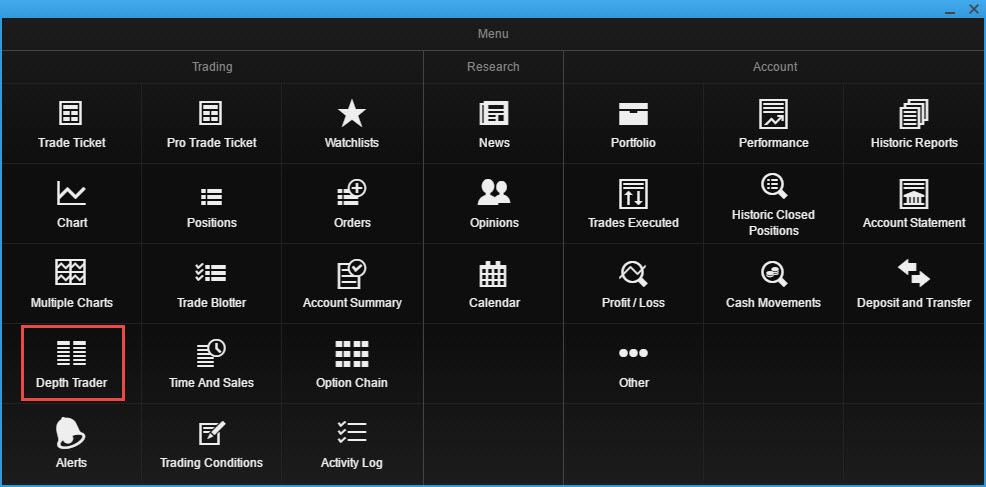986x487 pixels.
Task: Open the Account Statement
Action: click(x=914, y=204)
